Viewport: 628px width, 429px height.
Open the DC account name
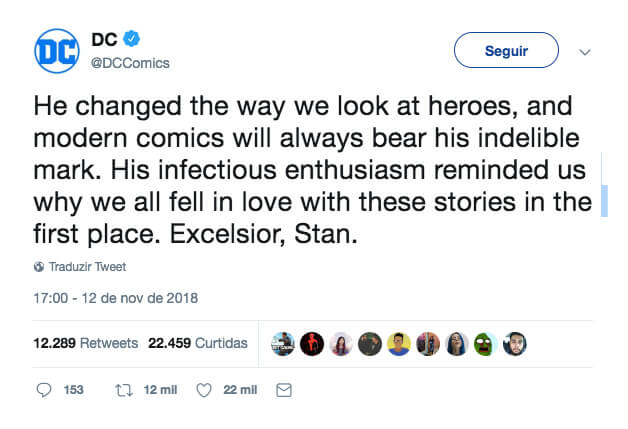[x=104, y=40]
